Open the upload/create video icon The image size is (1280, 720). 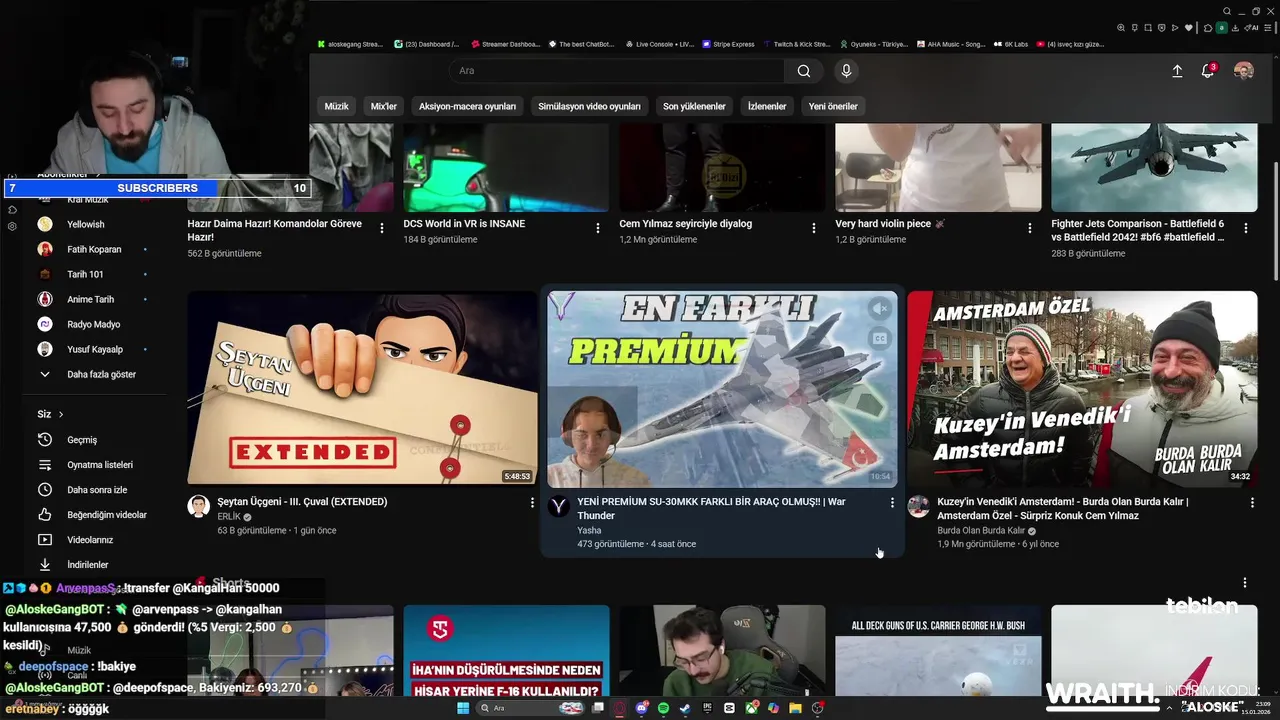pos(1177,71)
